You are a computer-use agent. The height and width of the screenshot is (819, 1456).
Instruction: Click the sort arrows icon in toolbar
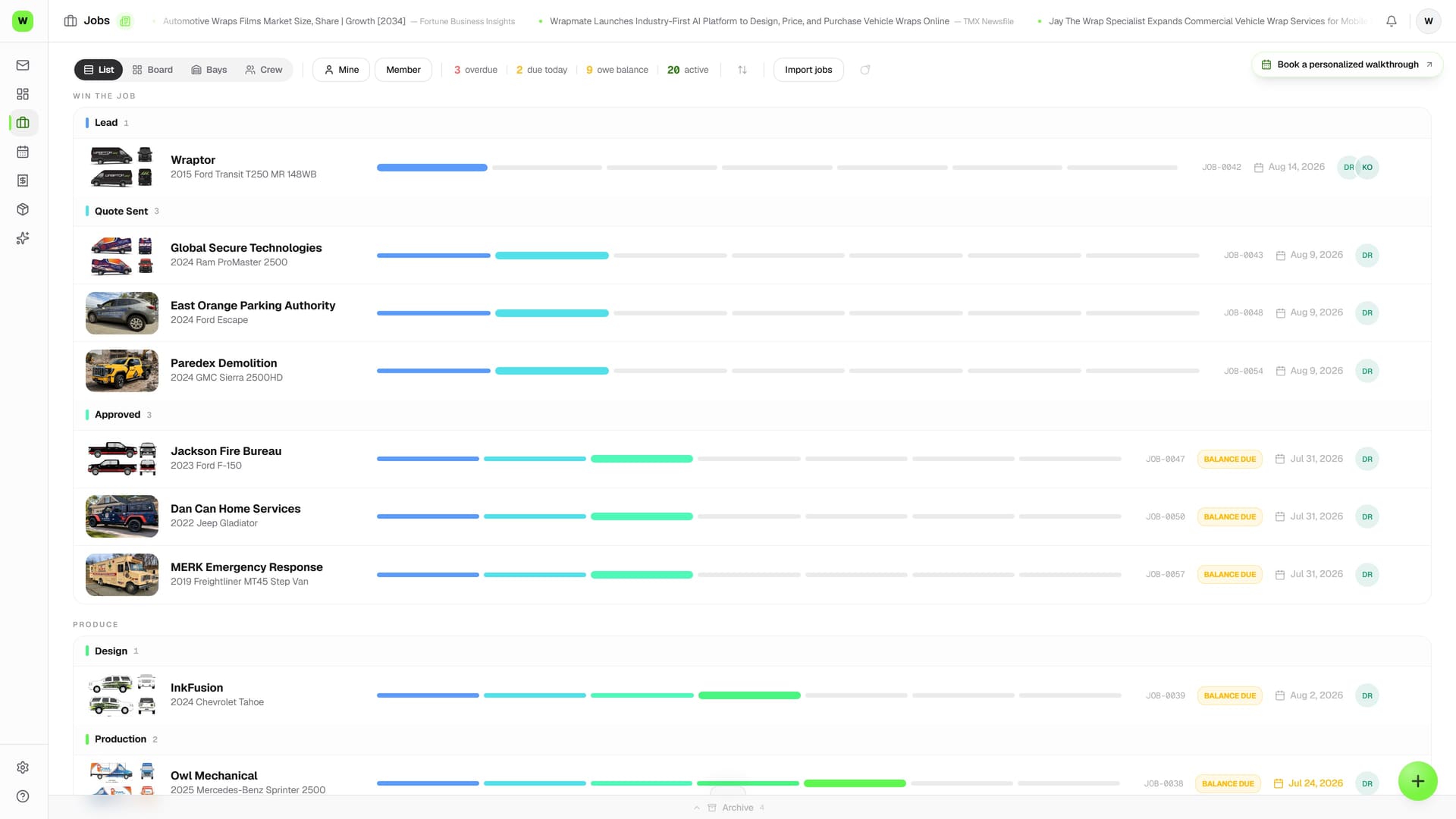(x=742, y=70)
